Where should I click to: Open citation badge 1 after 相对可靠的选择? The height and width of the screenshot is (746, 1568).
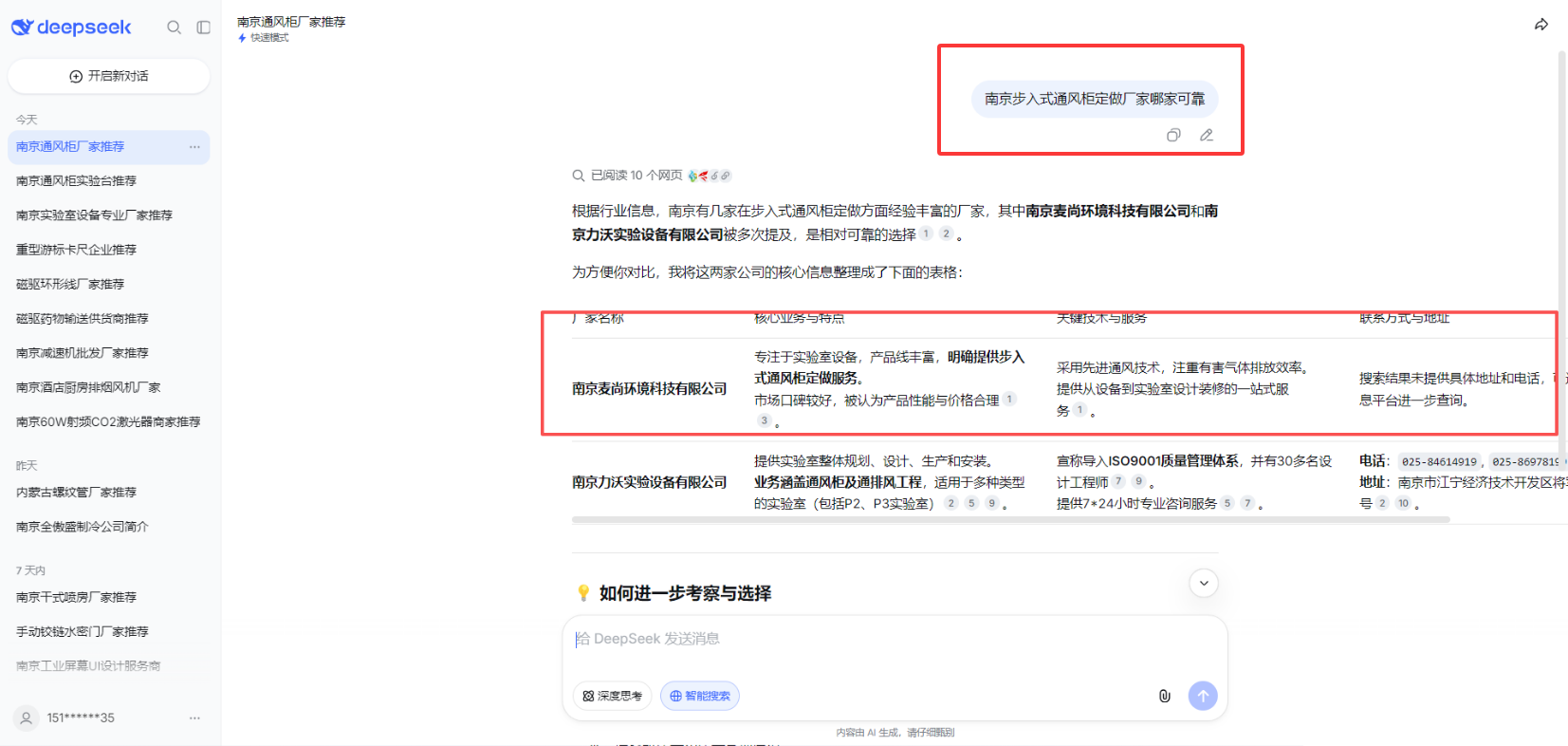pyautogui.click(x=926, y=233)
